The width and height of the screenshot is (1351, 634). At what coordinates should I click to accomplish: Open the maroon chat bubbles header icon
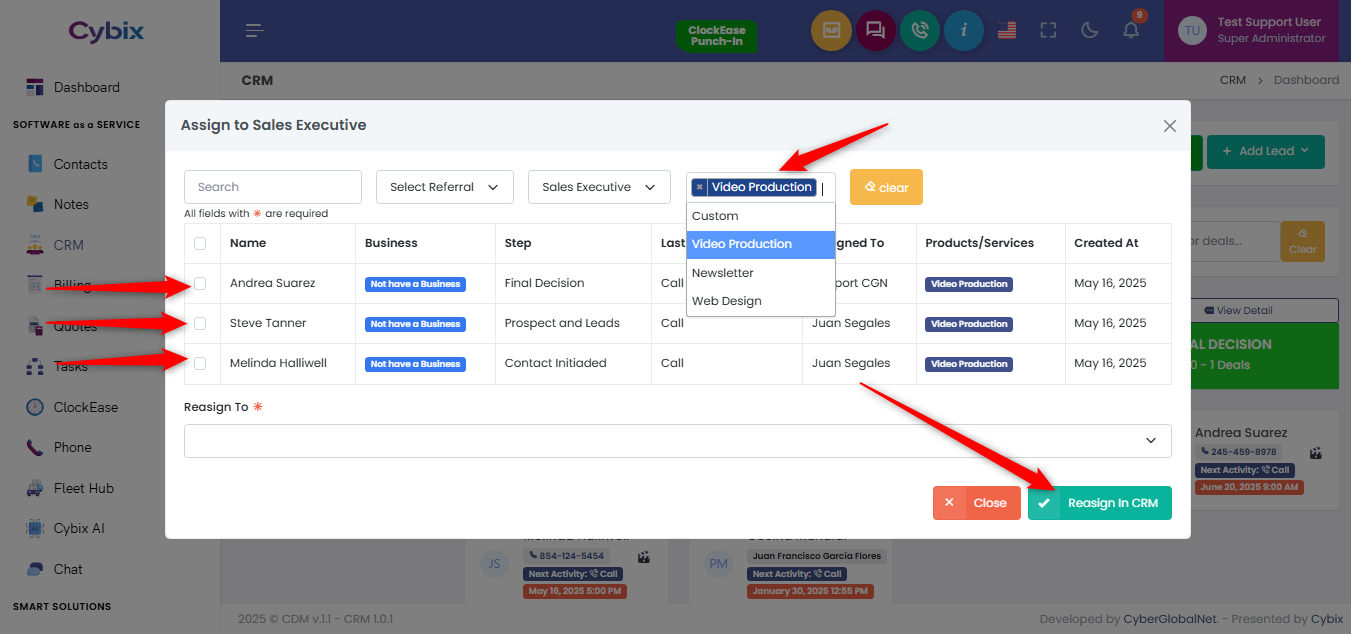pos(875,30)
